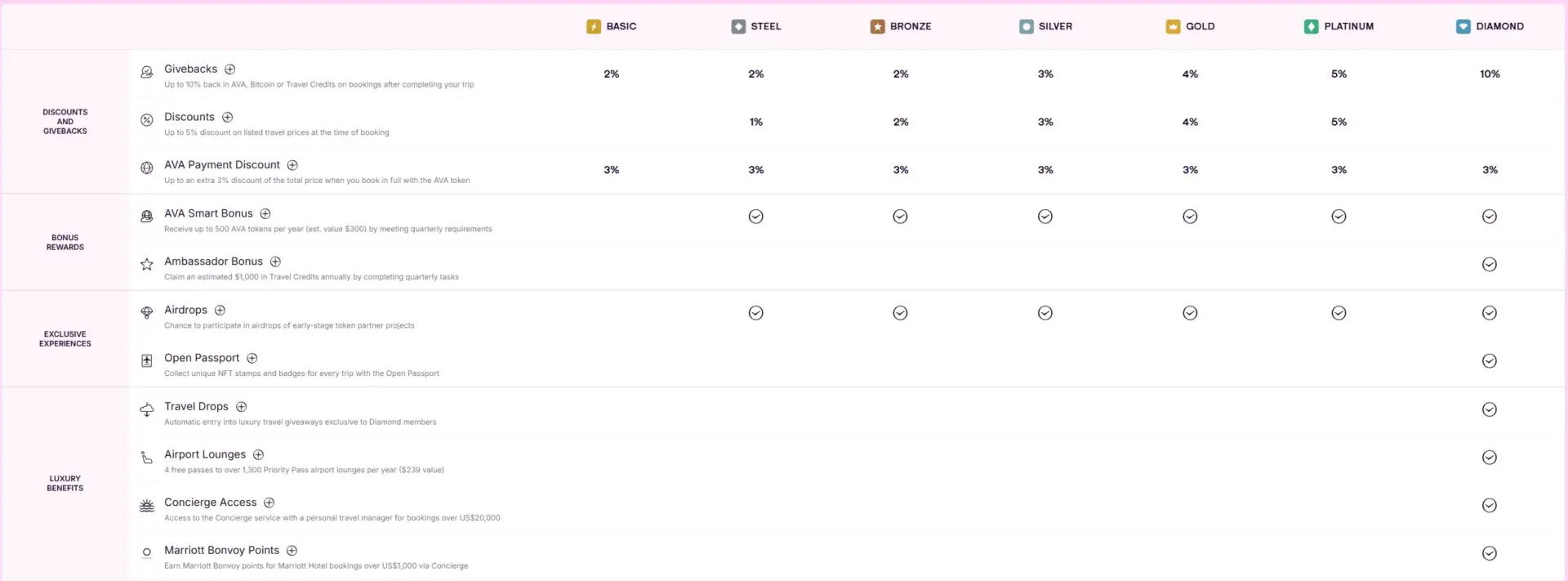Click the 5% Givebacks value under Platinum
The image size is (1568, 581).
click(1339, 74)
